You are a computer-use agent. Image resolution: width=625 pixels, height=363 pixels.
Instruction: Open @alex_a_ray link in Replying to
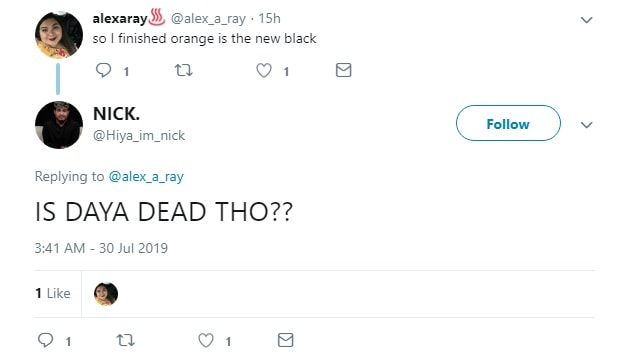point(146,177)
